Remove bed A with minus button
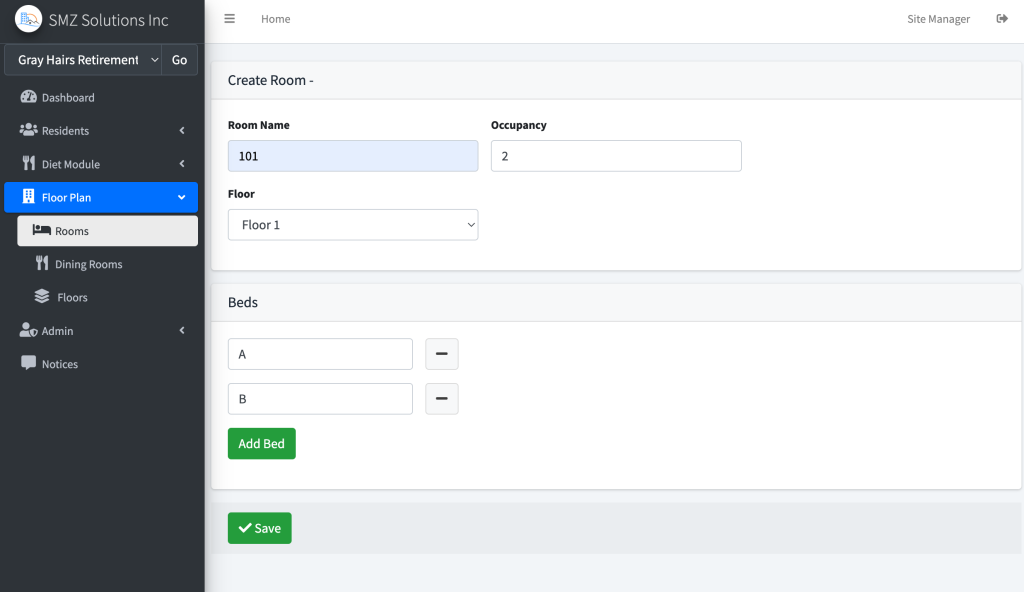This screenshot has height=592, width=1024. [442, 354]
